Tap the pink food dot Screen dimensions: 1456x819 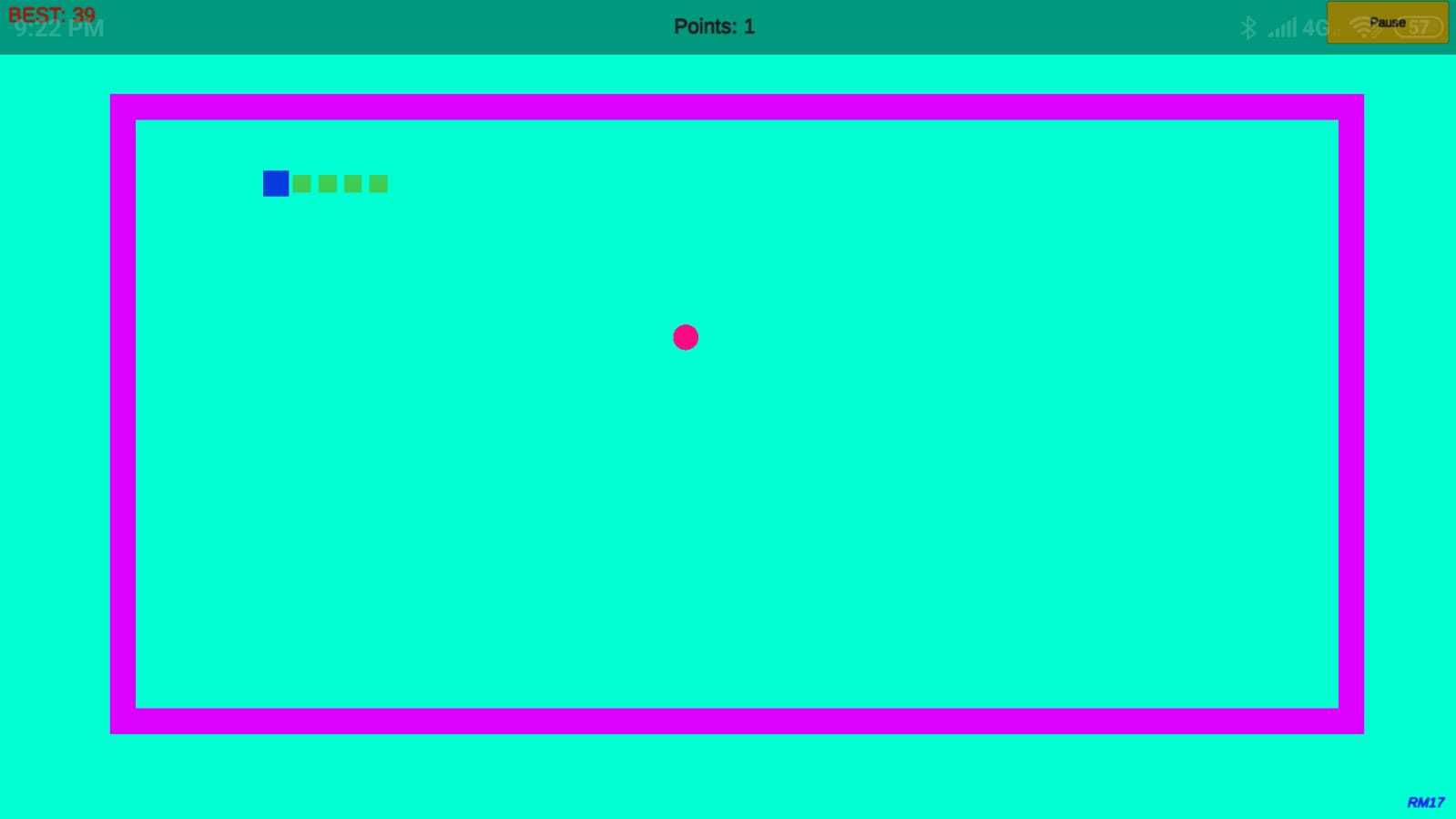coord(685,337)
